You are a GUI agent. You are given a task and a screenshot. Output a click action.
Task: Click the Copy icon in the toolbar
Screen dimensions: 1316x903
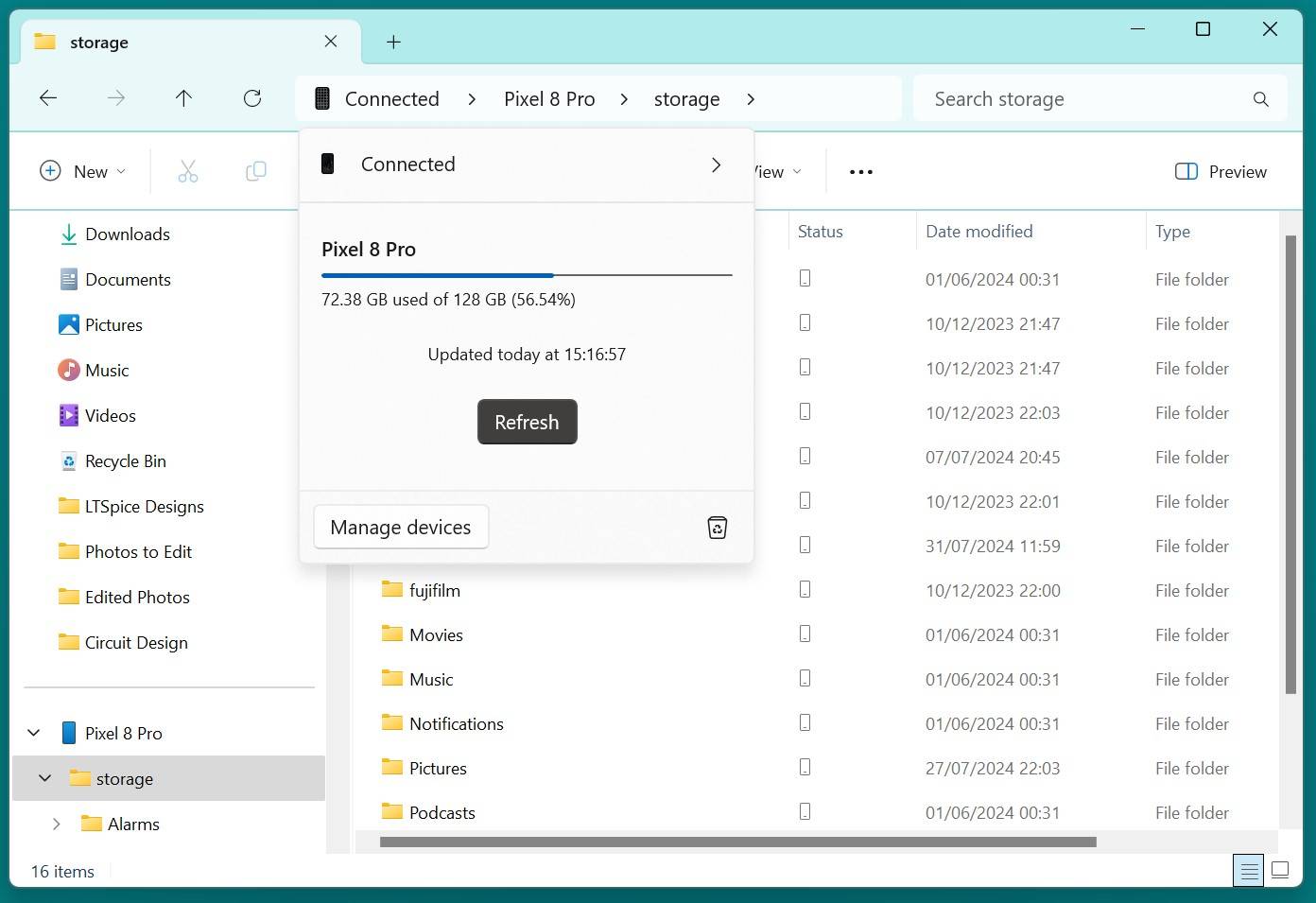click(x=255, y=171)
